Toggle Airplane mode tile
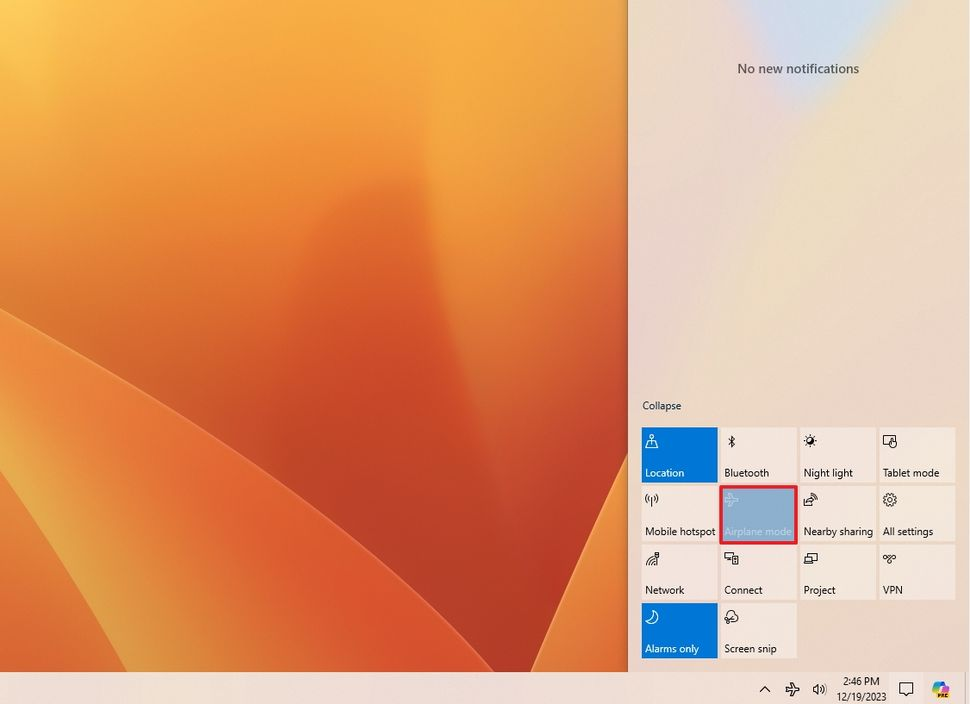Image resolution: width=970 pixels, height=704 pixels. pyautogui.click(x=758, y=514)
